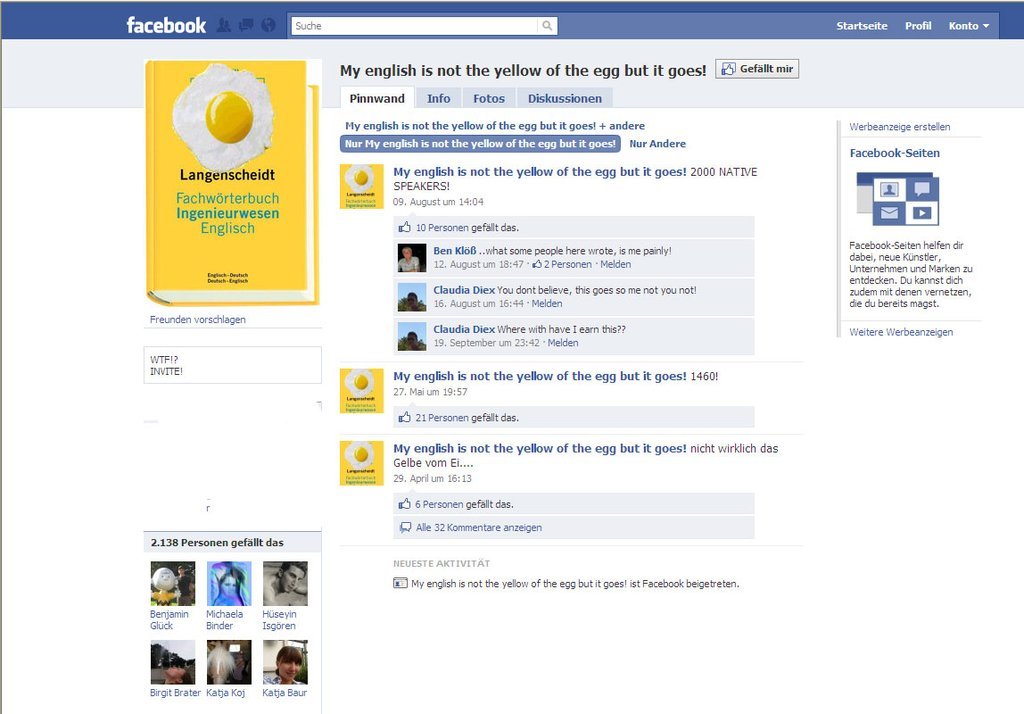Image resolution: width=1024 pixels, height=714 pixels.
Task: Open Benjamin Glück profile picture
Action: coord(172,583)
